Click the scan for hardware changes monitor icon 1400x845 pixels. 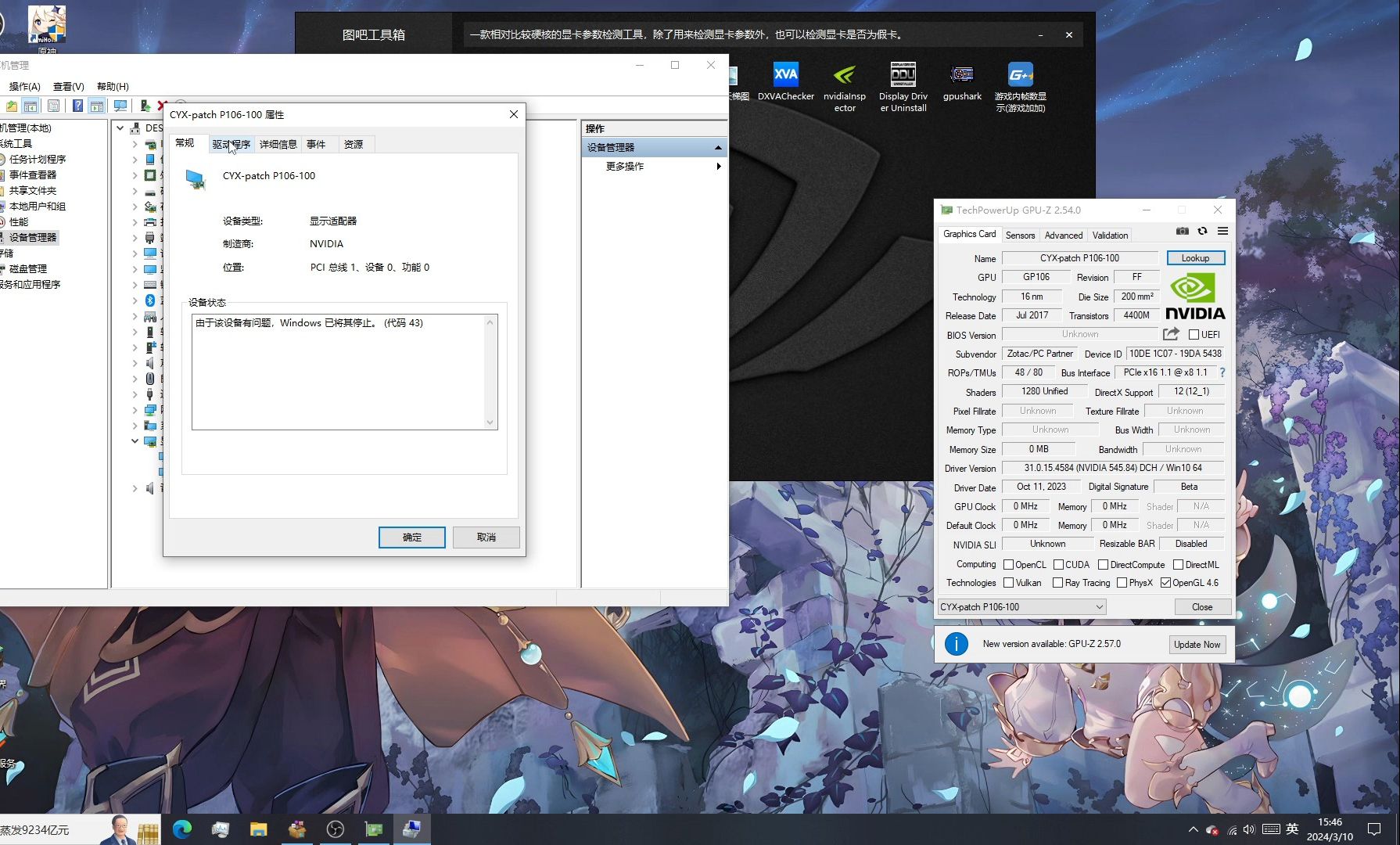120,106
